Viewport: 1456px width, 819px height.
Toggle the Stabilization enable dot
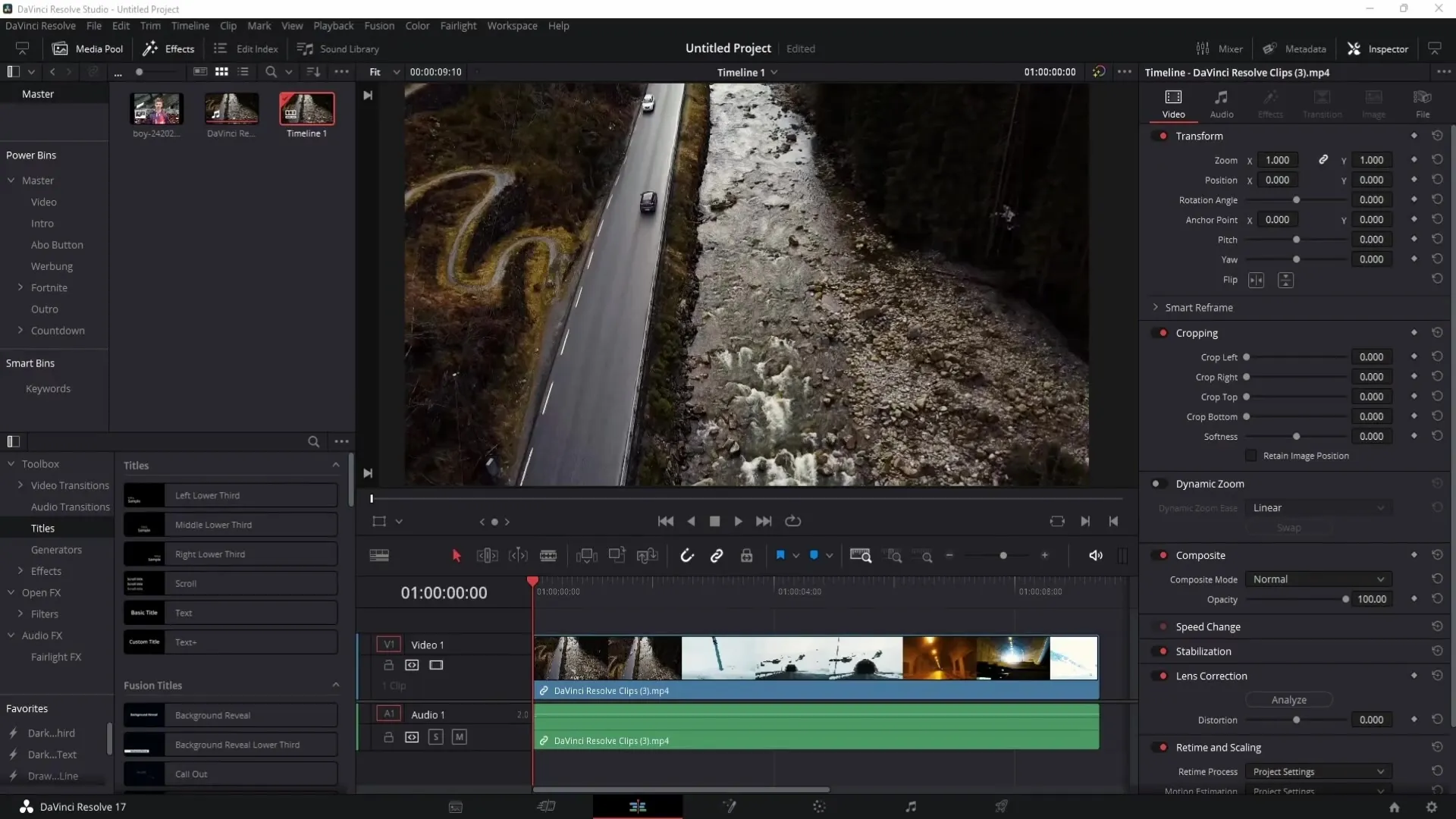1163,651
